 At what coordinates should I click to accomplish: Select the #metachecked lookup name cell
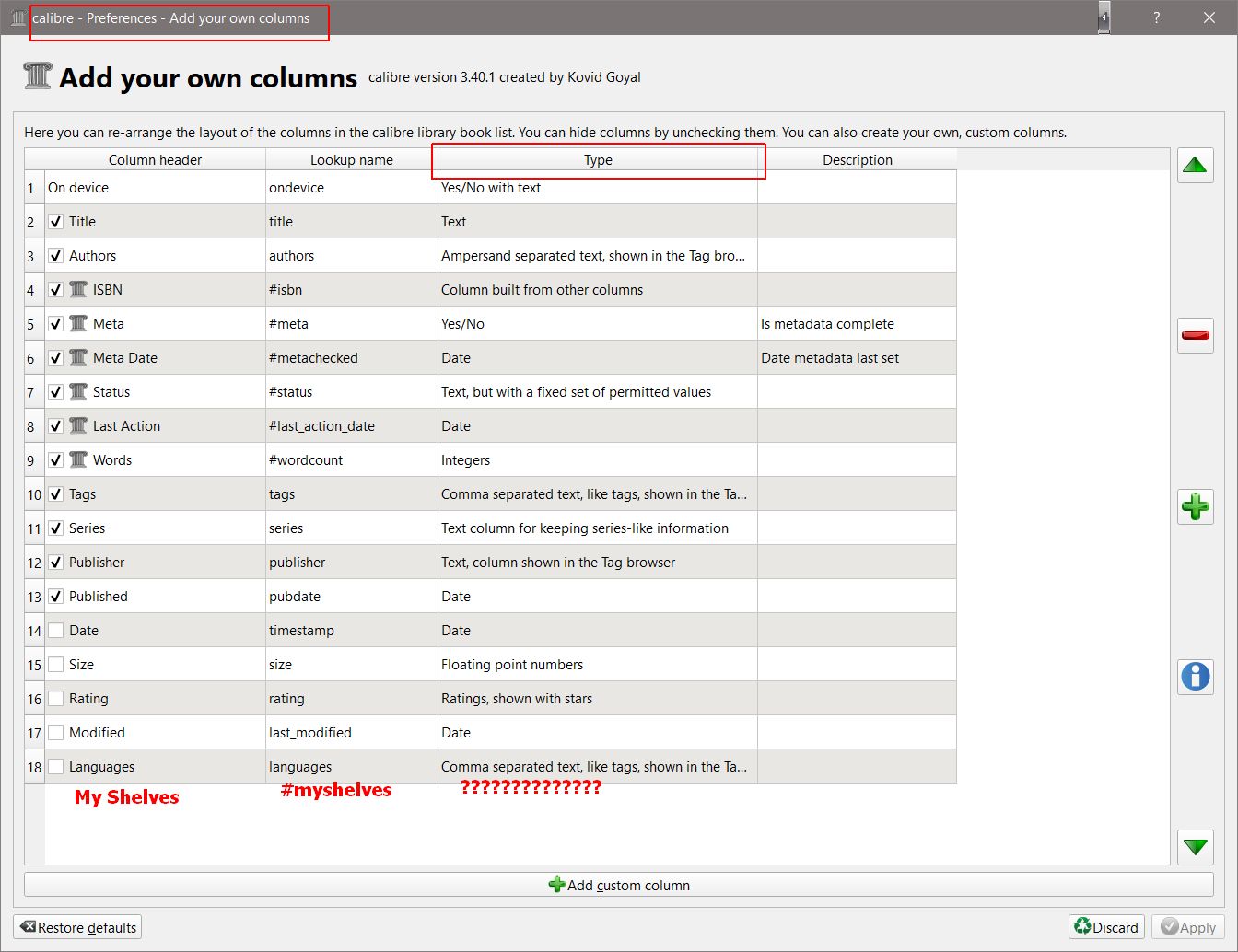[x=352, y=358]
